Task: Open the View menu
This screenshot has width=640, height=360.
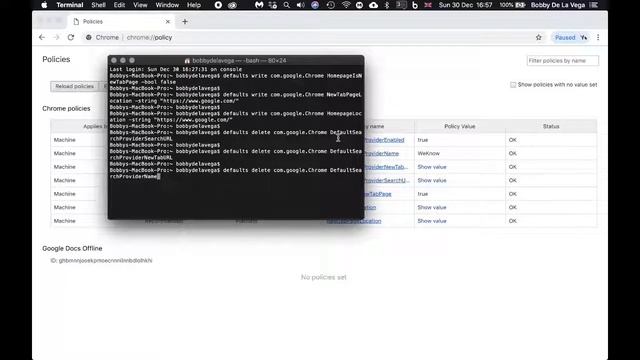Action: (x=140, y=5)
